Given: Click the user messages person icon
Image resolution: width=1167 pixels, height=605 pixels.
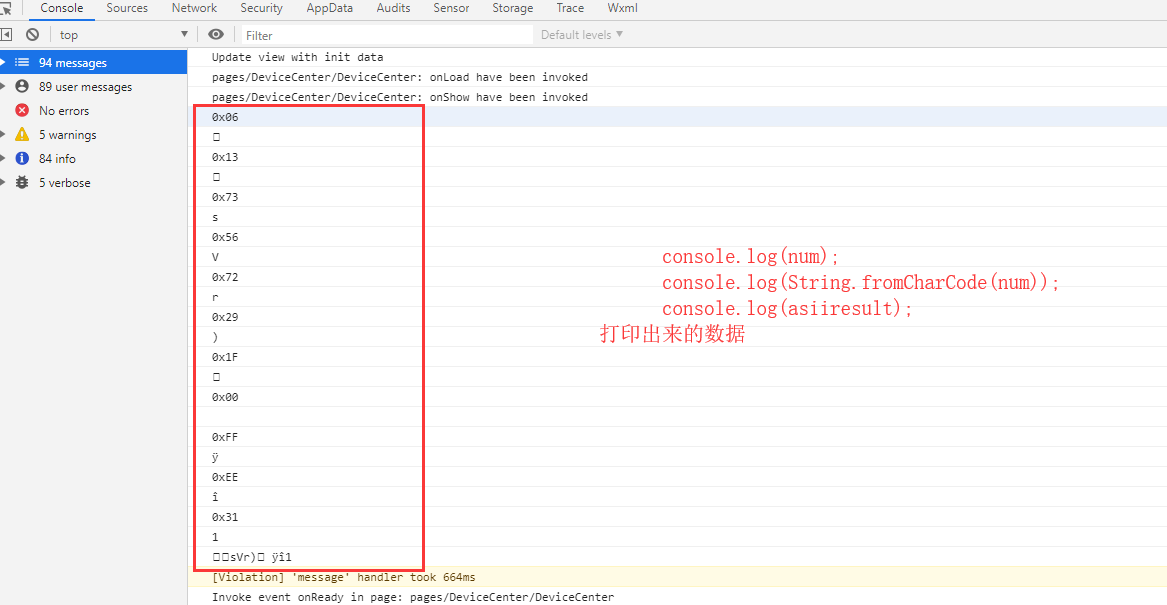Looking at the screenshot, I should (x=22, y=86).
